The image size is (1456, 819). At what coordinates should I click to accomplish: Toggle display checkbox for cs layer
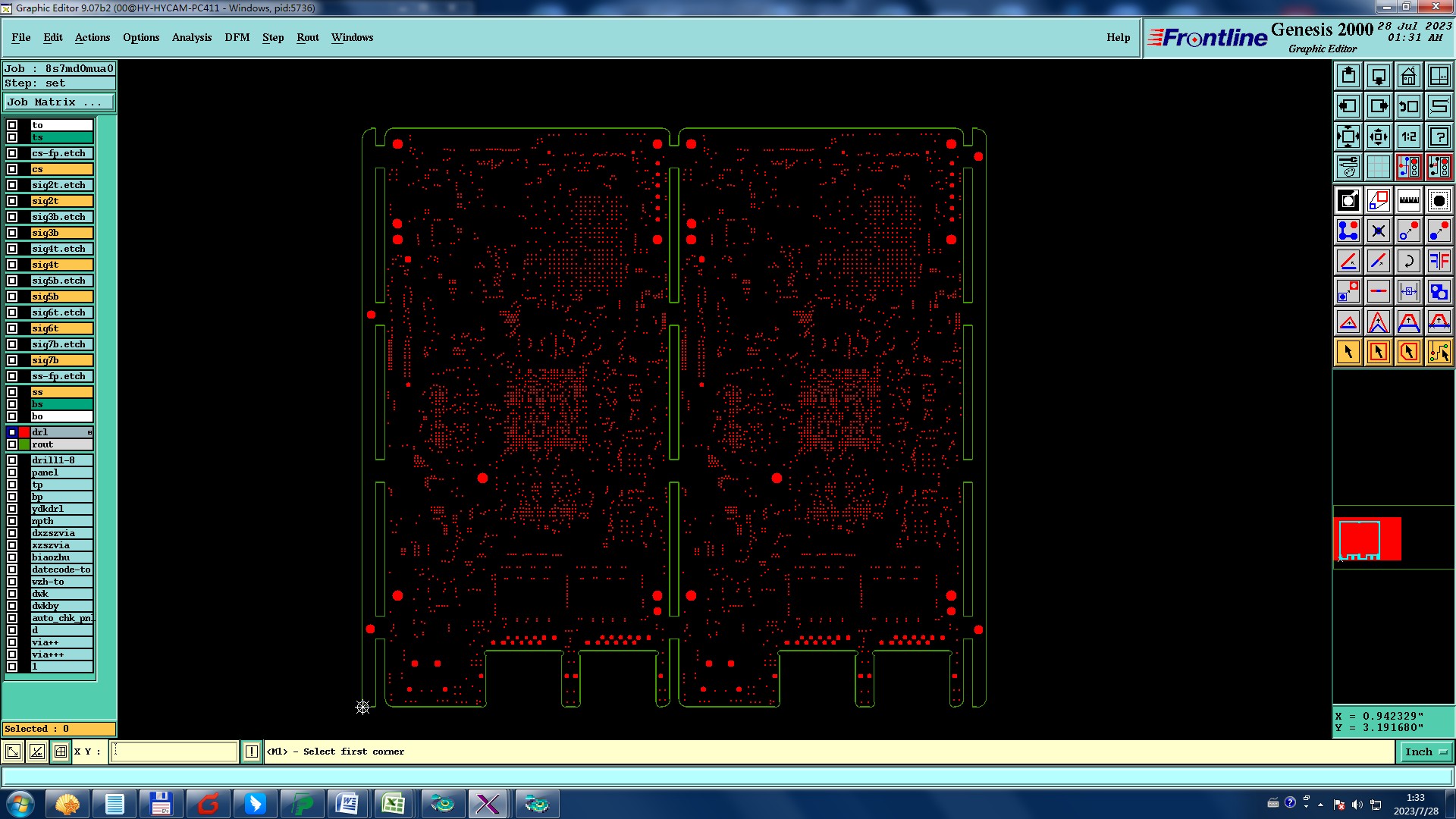point(12,169)
